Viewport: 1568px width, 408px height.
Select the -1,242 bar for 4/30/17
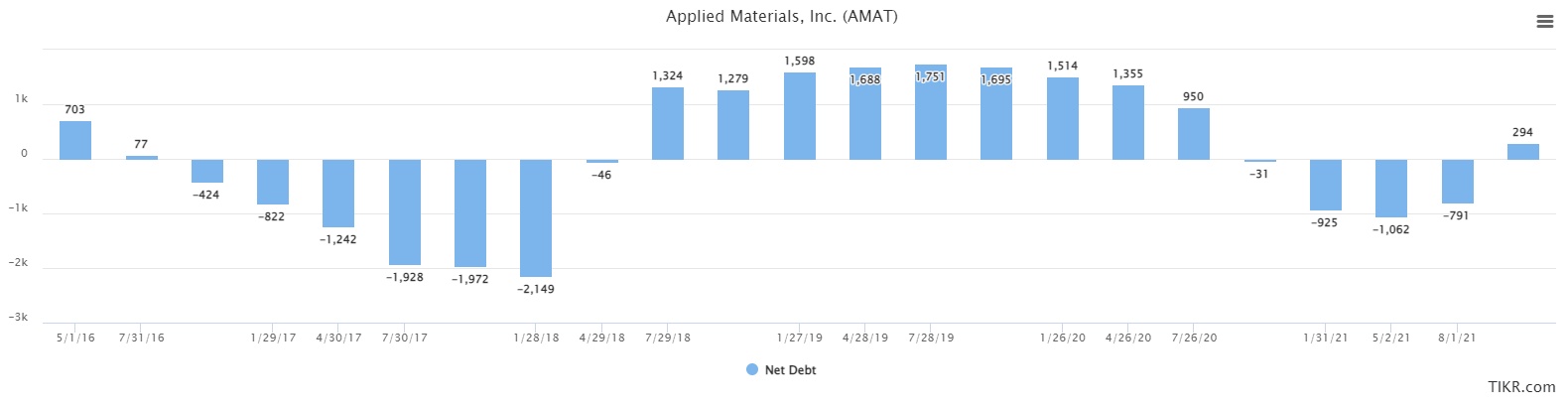click(x=338, y=193)
